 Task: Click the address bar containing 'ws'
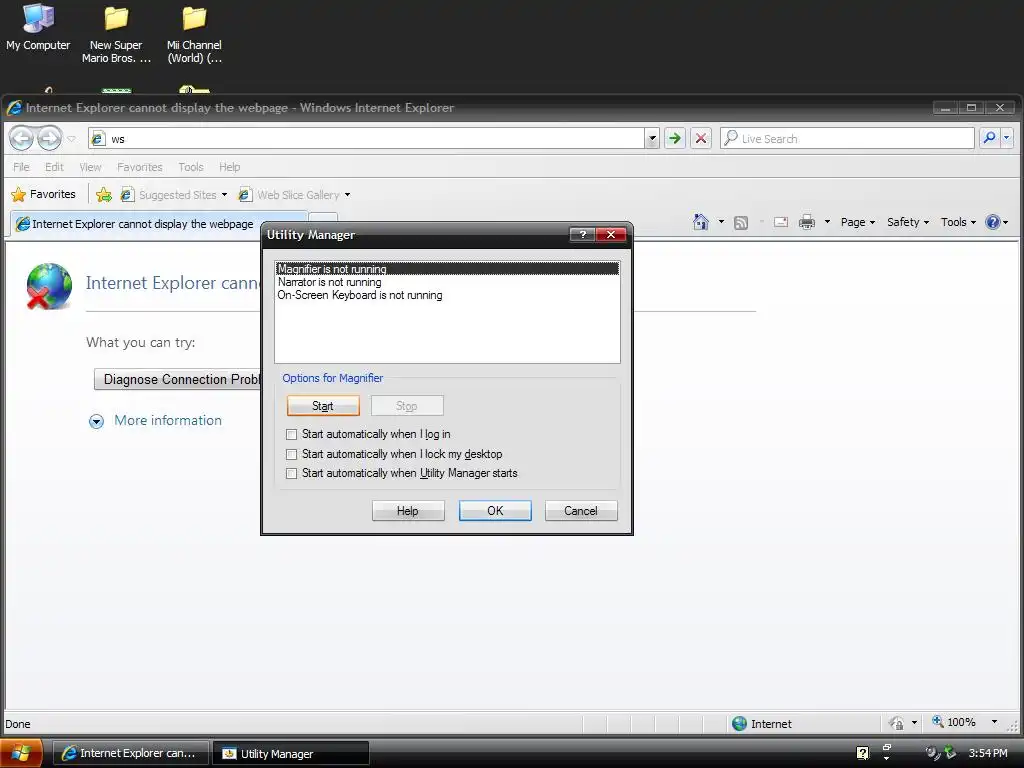366,138
